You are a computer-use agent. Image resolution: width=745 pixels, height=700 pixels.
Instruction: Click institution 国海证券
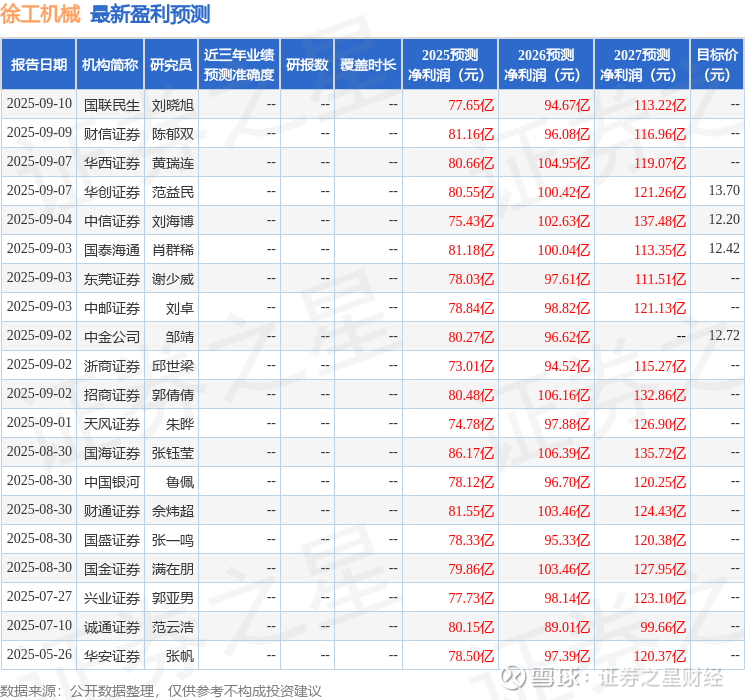coord(112,453)
